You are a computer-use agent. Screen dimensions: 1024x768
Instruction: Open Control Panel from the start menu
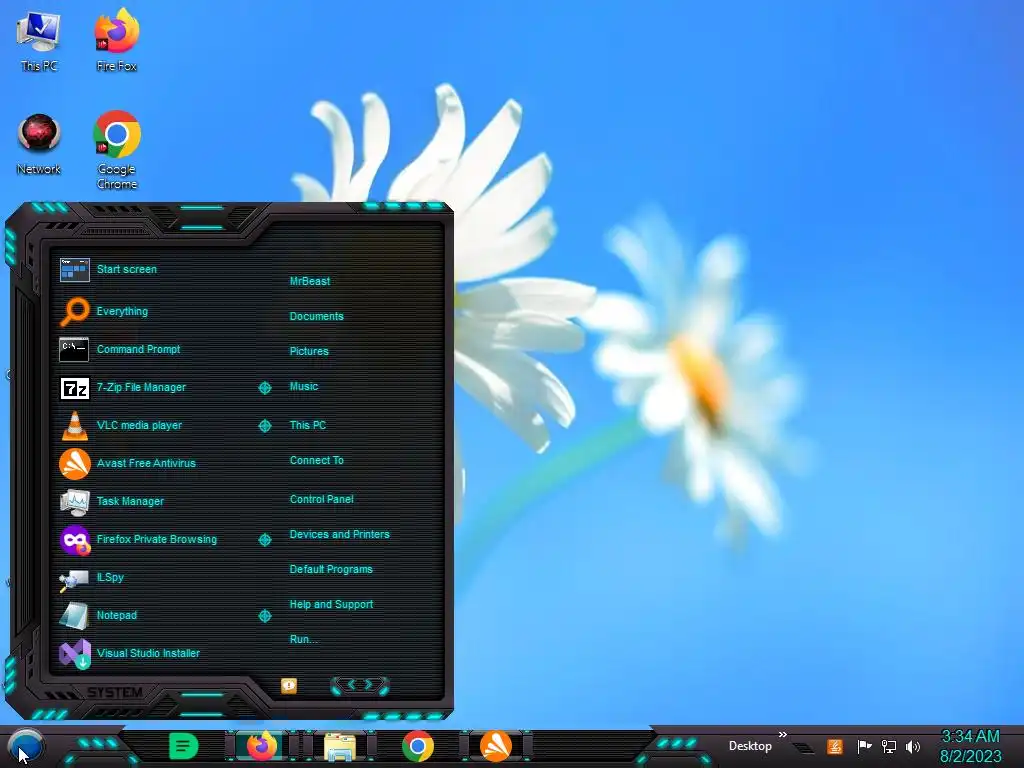[x=321, y=500]
